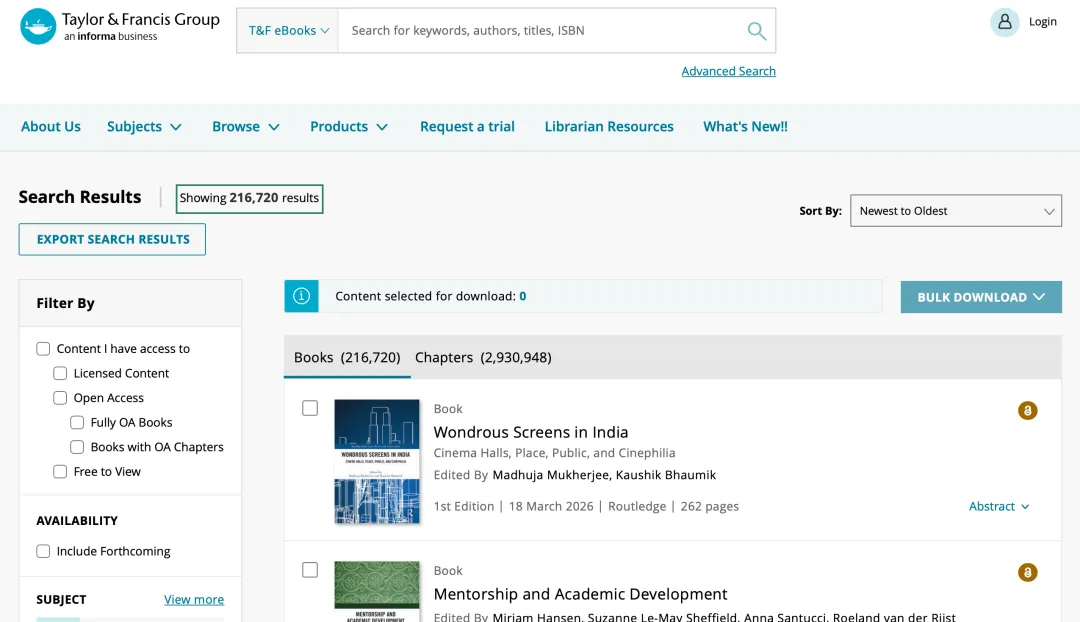This screenshot has width=1080, height=622.
Task: Click the user profile Login icon
Action: (x=1004, y=22)
